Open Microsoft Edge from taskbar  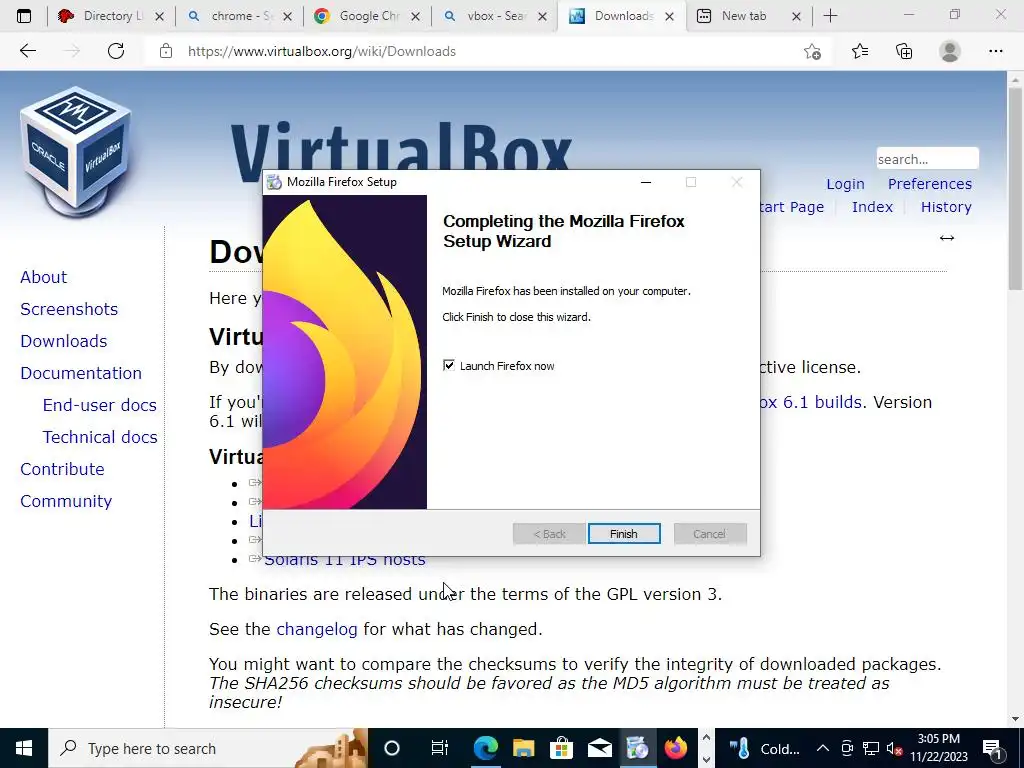(x=485, y=748)
